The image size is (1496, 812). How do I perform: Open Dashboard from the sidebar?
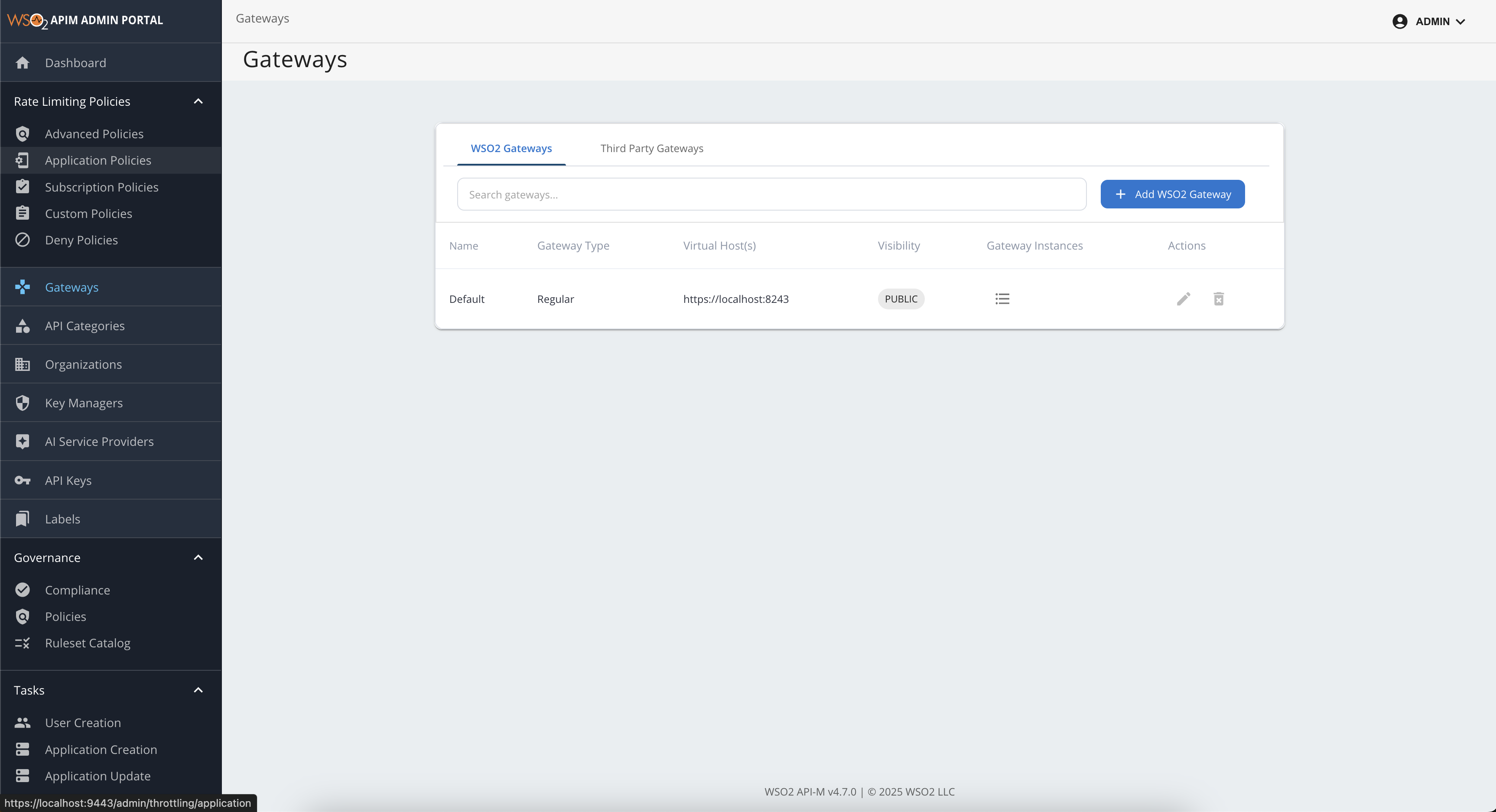(x=111, y=63)
